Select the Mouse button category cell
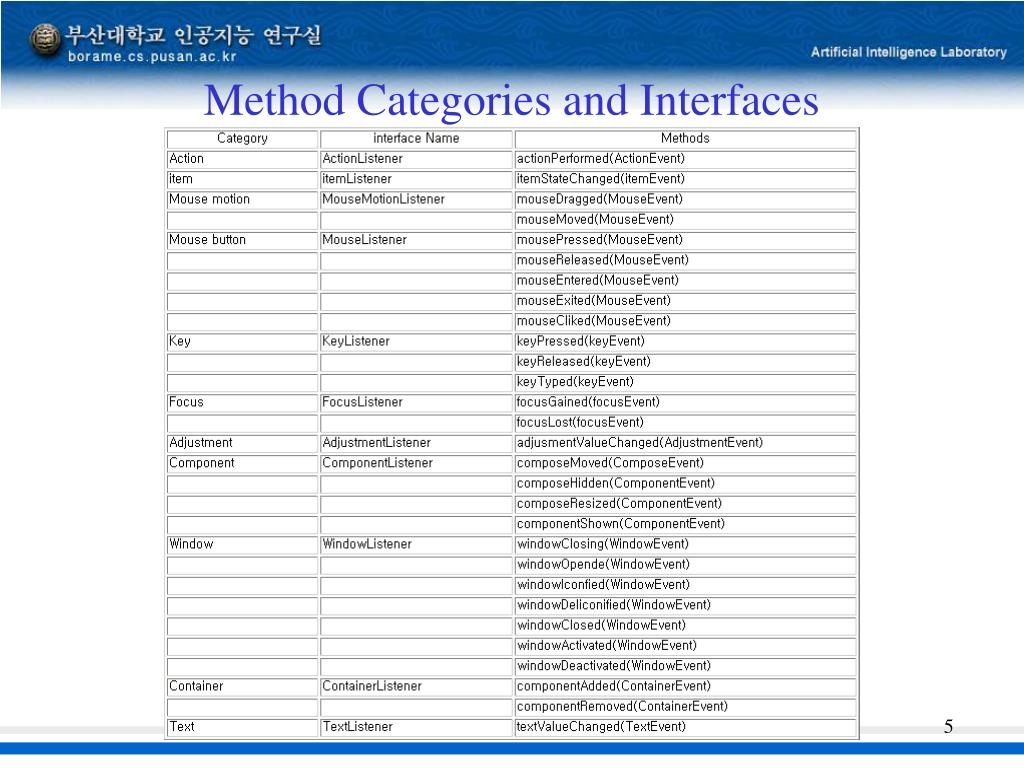Screen dimensions: 1024x768 click(242, 240)
